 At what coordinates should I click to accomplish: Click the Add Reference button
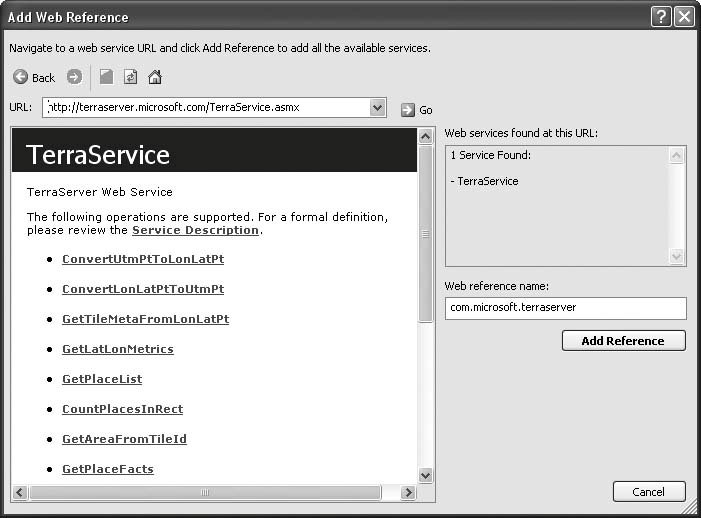pos(623,341)
